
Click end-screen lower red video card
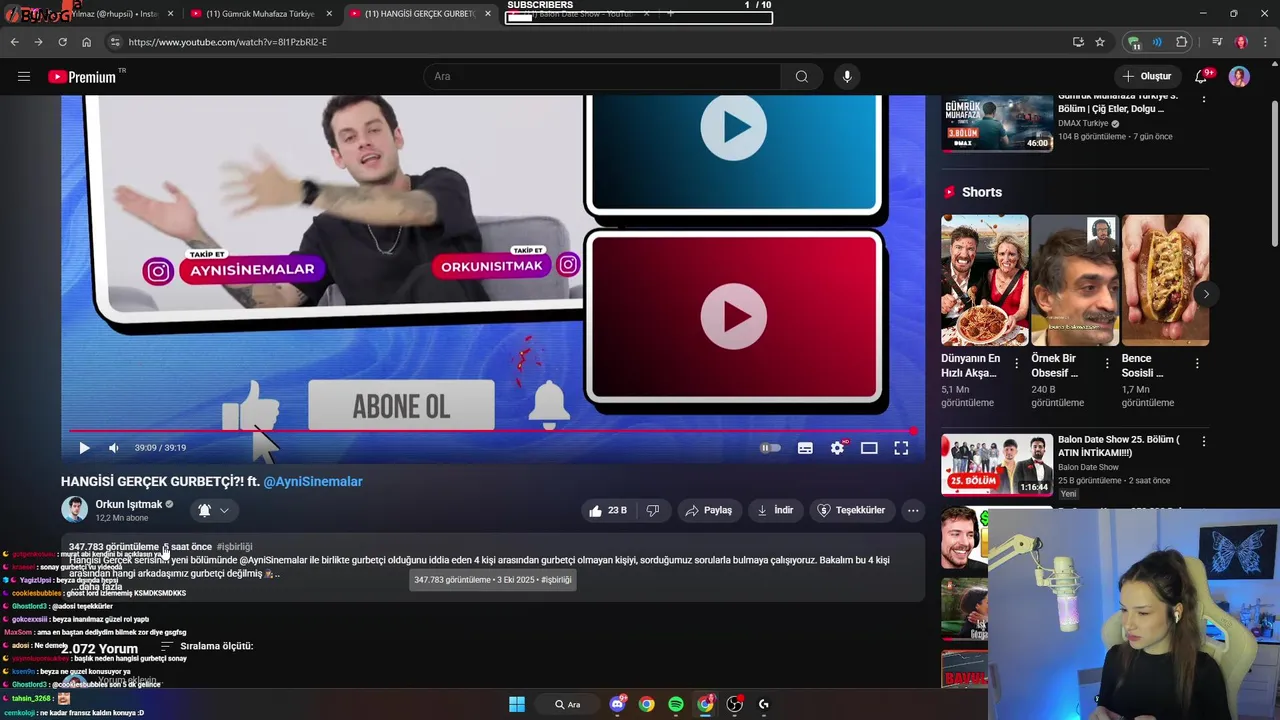tap(734, 317)
